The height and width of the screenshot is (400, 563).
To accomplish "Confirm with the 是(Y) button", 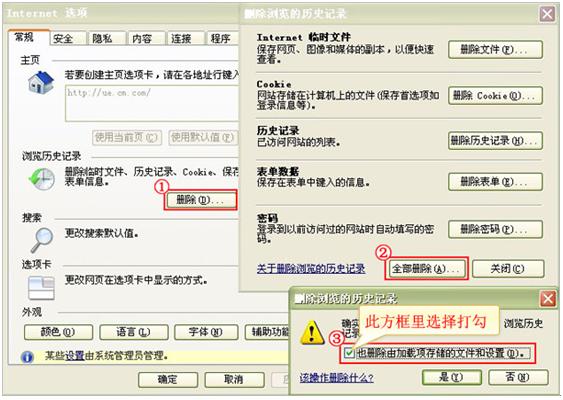I will pos(452,377).
